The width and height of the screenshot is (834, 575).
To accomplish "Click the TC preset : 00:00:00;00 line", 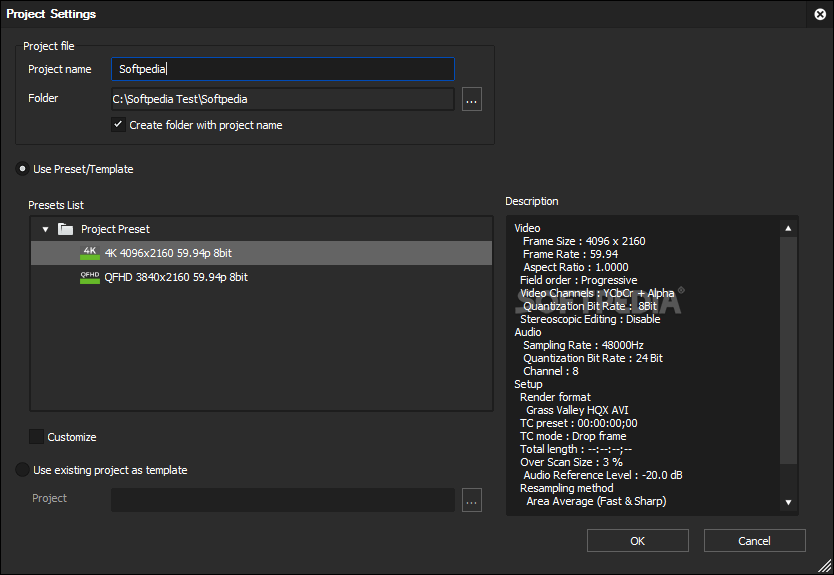I will coord(579,423).
